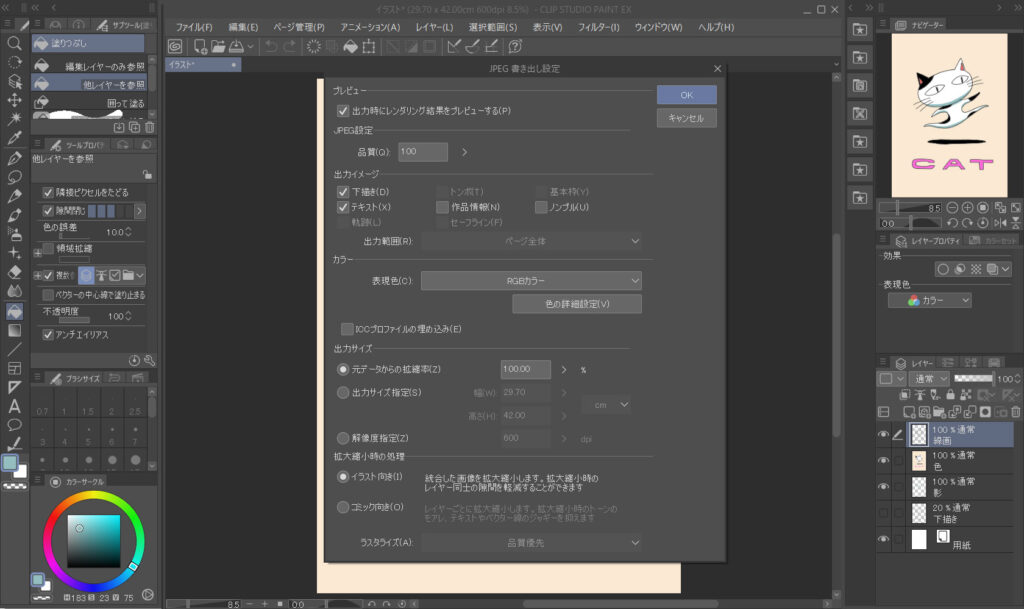
Task: Select the Text tool in toolbox
Action: coord(14,406)
